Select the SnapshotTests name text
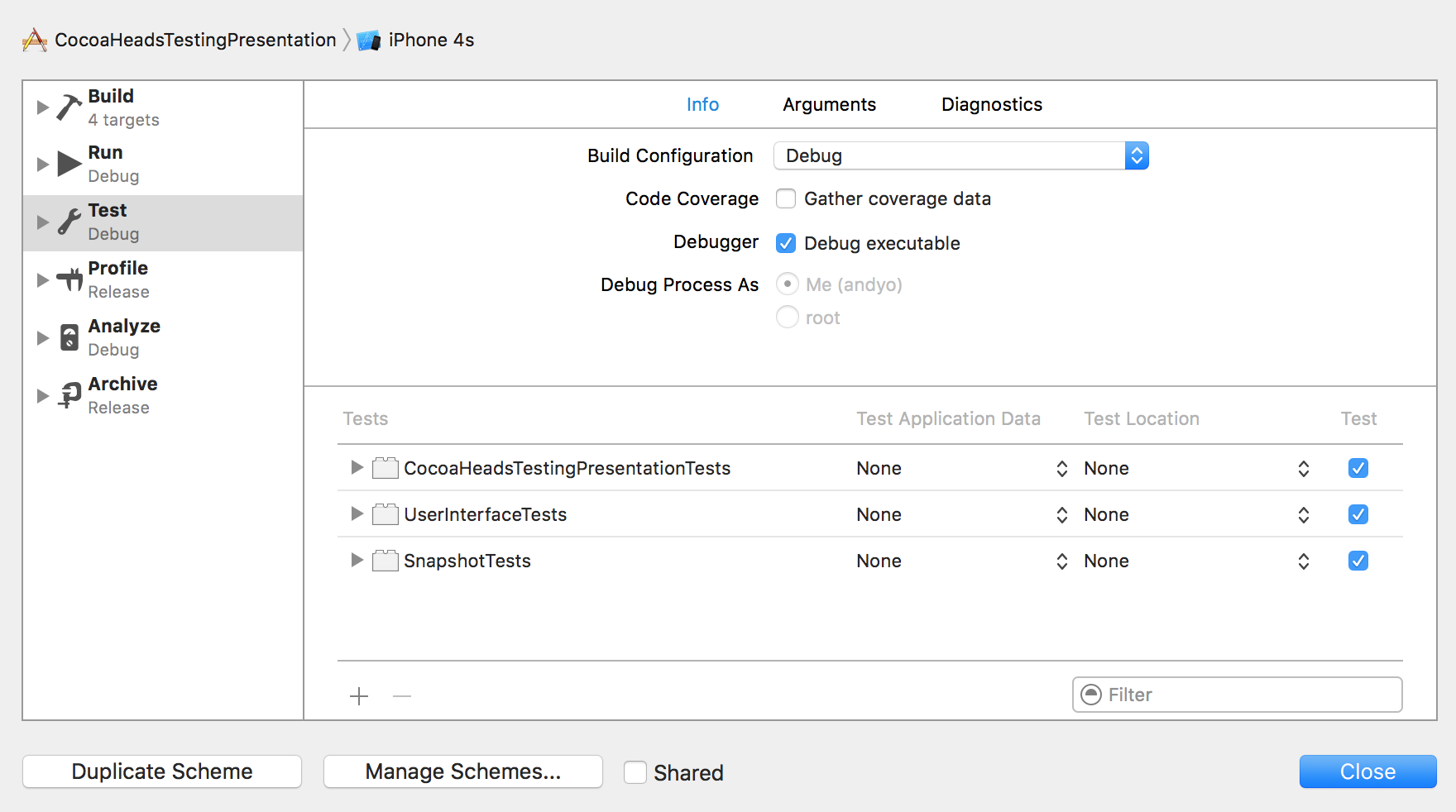 tap(467, 561)
